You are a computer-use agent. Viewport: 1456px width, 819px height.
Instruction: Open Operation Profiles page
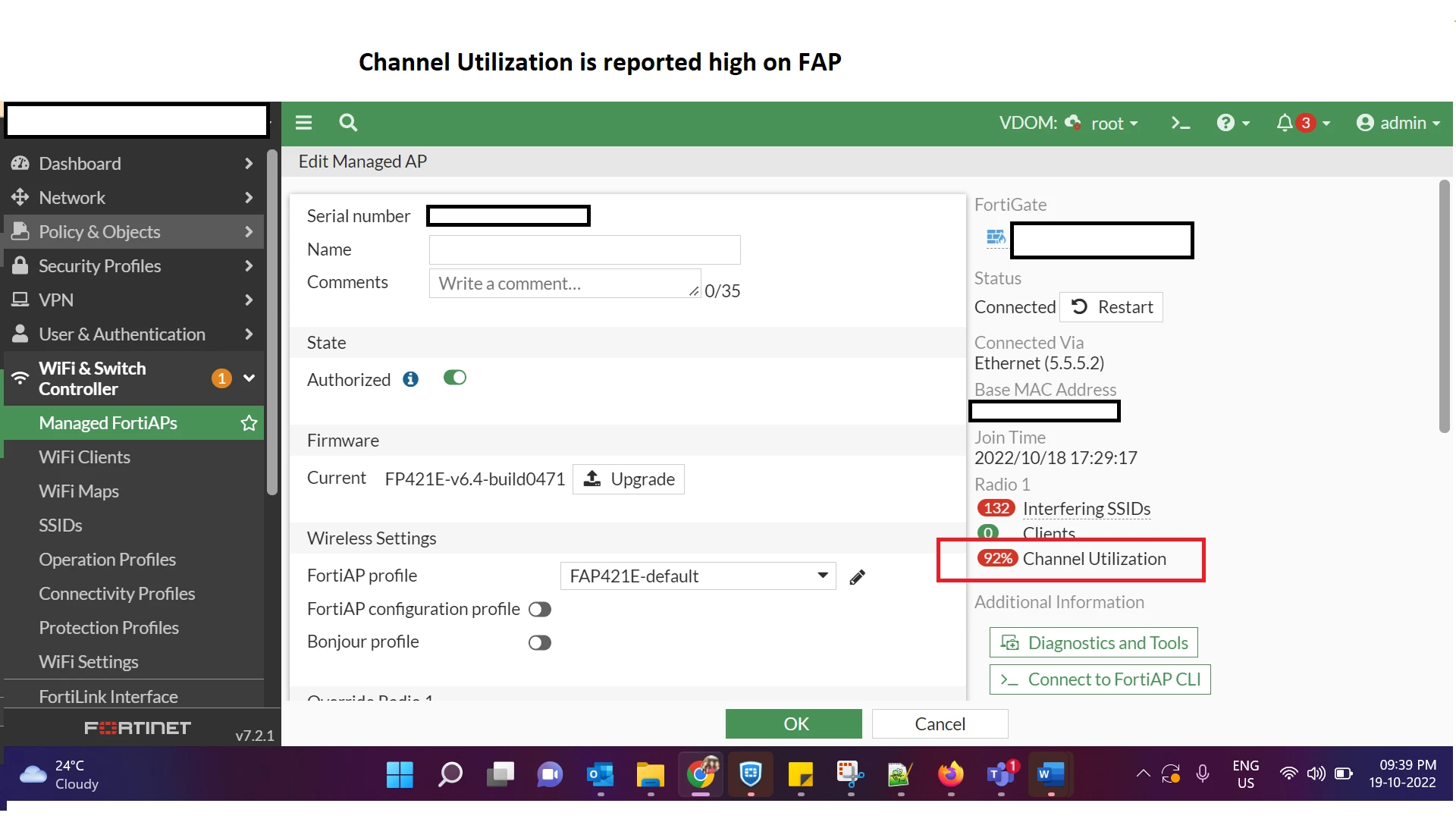(107, 560)
